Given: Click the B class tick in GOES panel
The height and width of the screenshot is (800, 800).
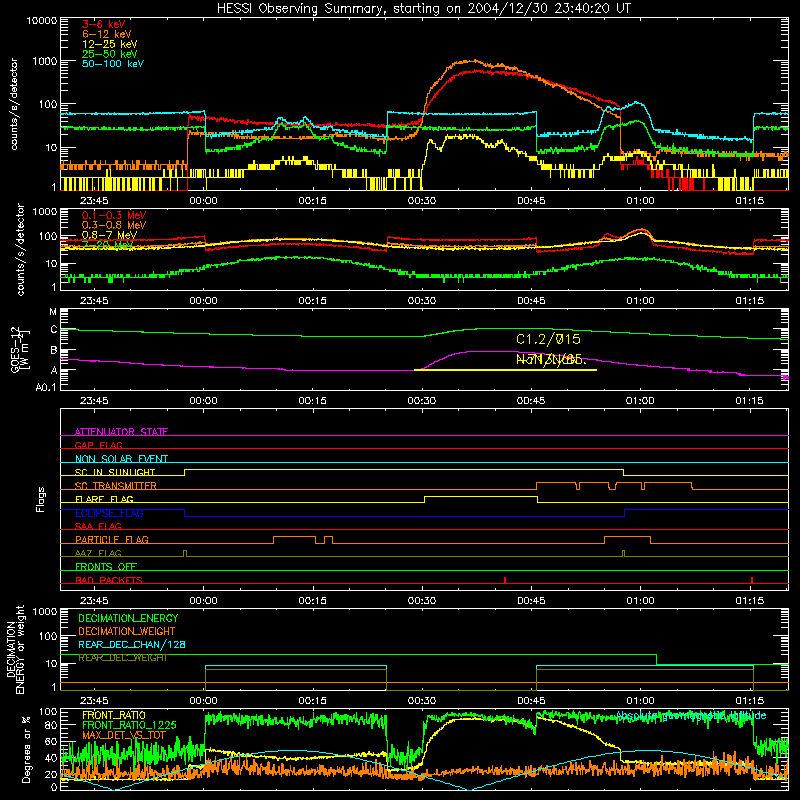Looking at the screenshot, I should [x=54, y=351].
